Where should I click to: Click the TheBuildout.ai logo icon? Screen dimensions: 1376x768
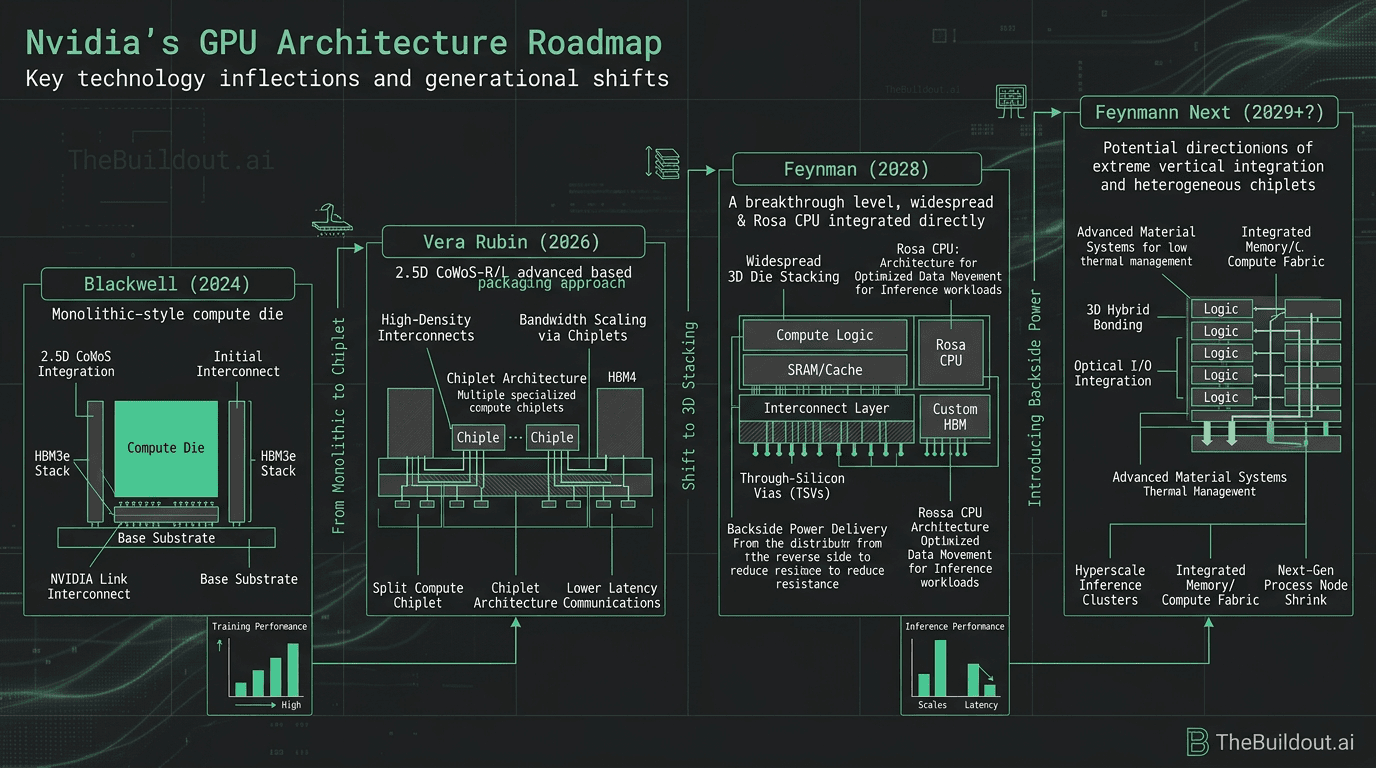1198,742
